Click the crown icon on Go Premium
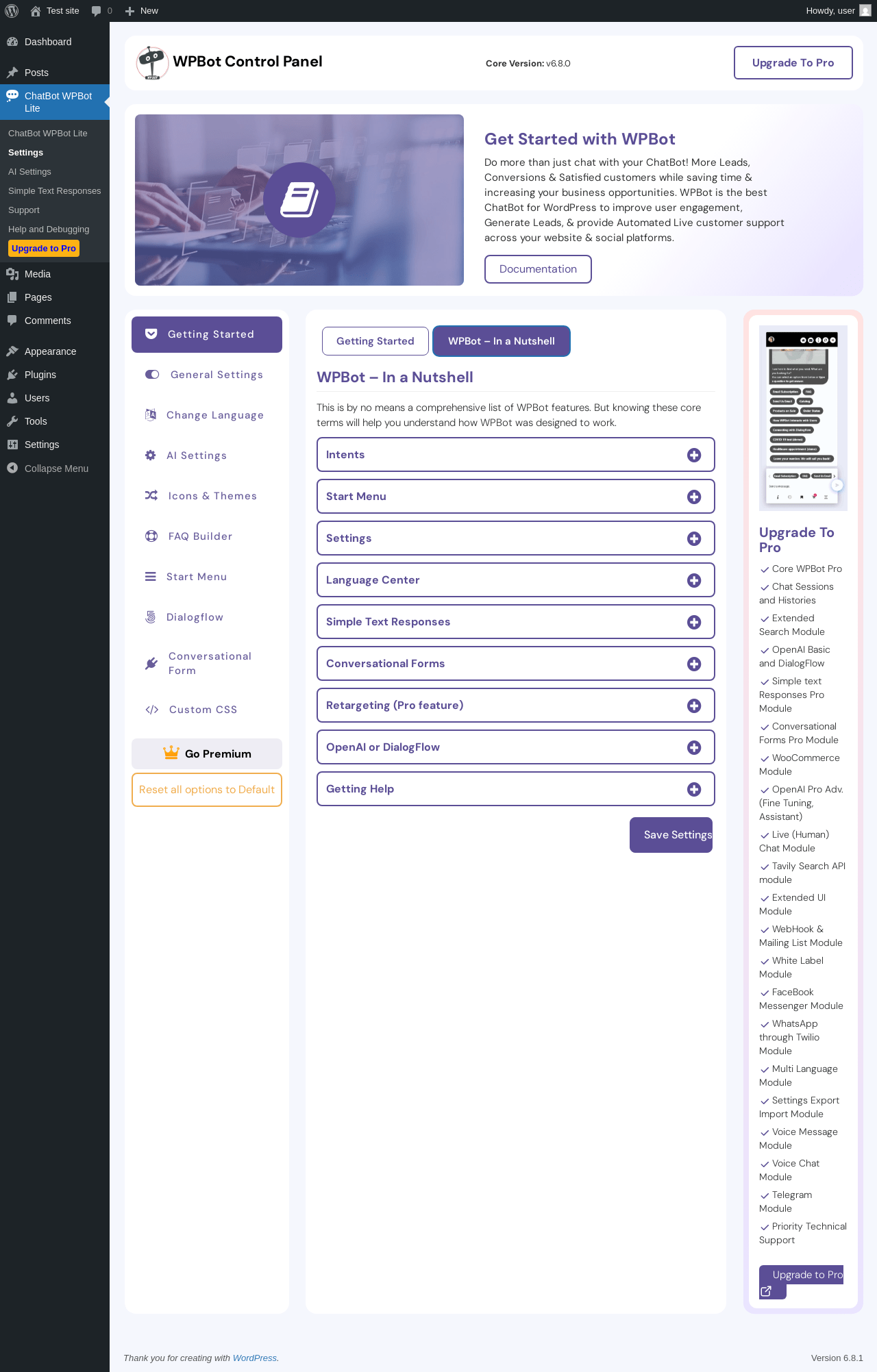 [171, 753]
